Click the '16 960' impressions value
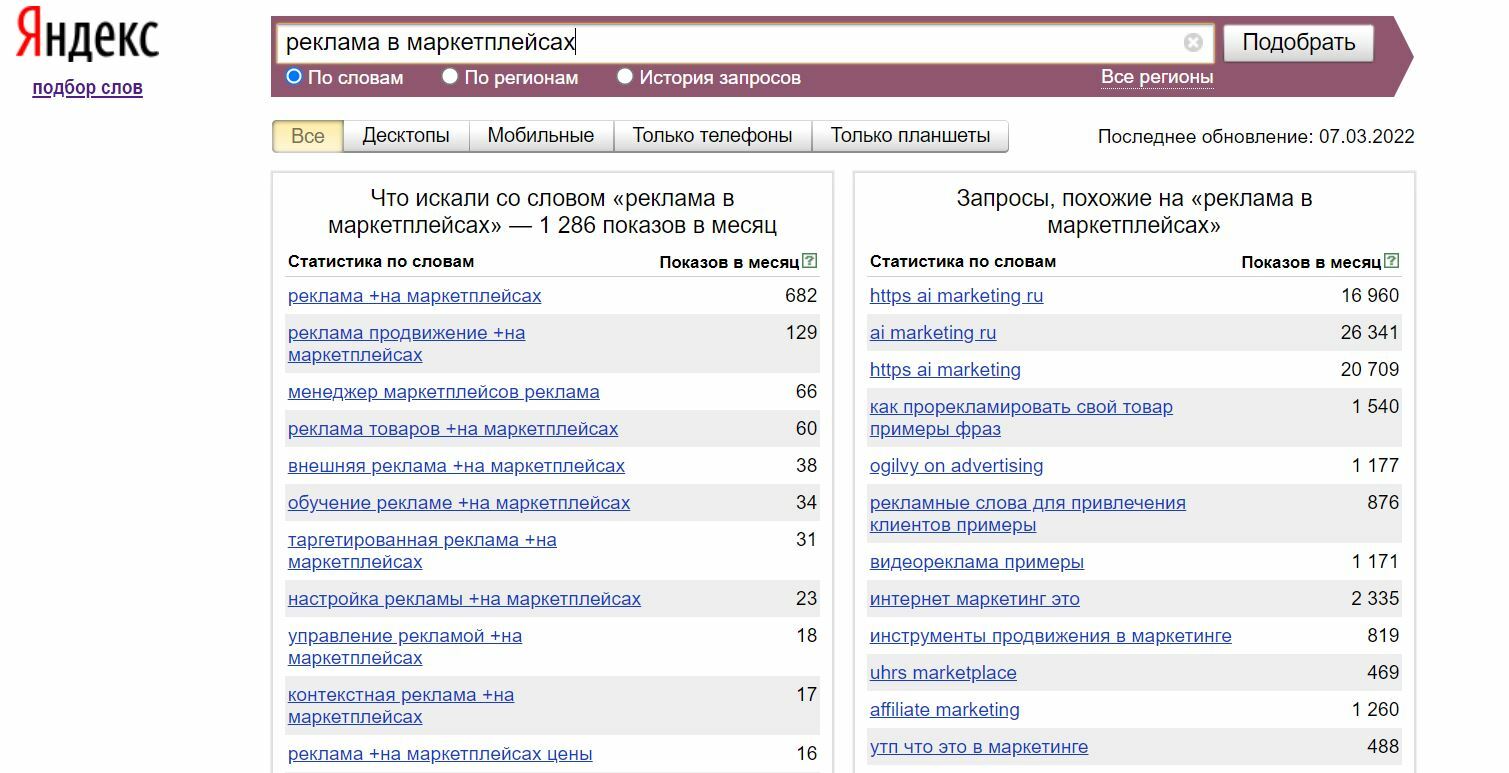 tap(1370, 295)
